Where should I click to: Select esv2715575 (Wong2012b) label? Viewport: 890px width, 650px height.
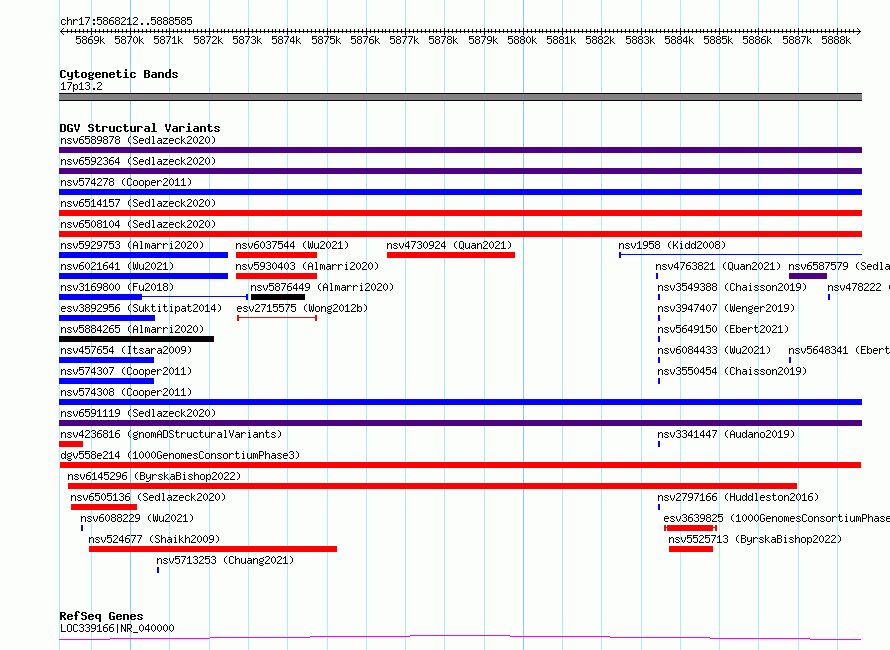(302, 308)
